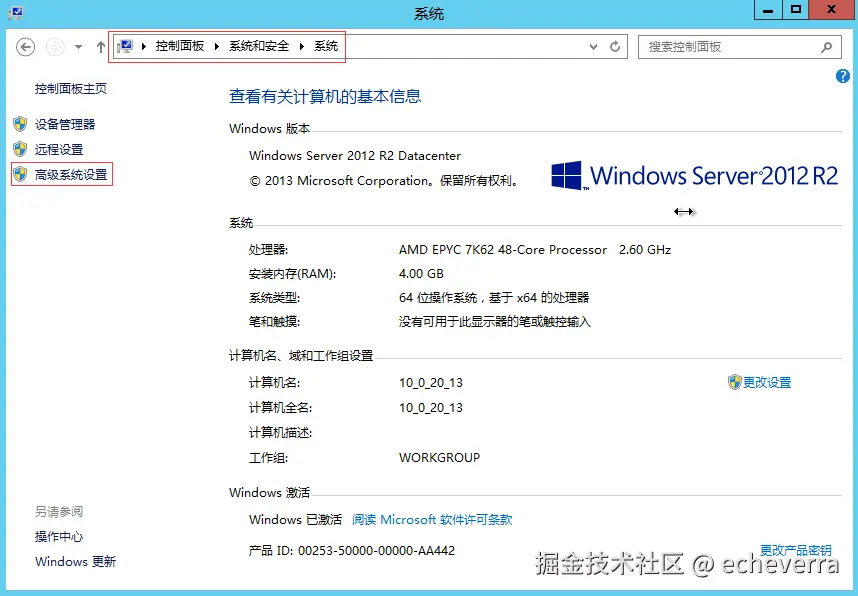Click the forward navigation arrow
The image size is (858, 596).
pyautogui.click(x=55, y=47)
